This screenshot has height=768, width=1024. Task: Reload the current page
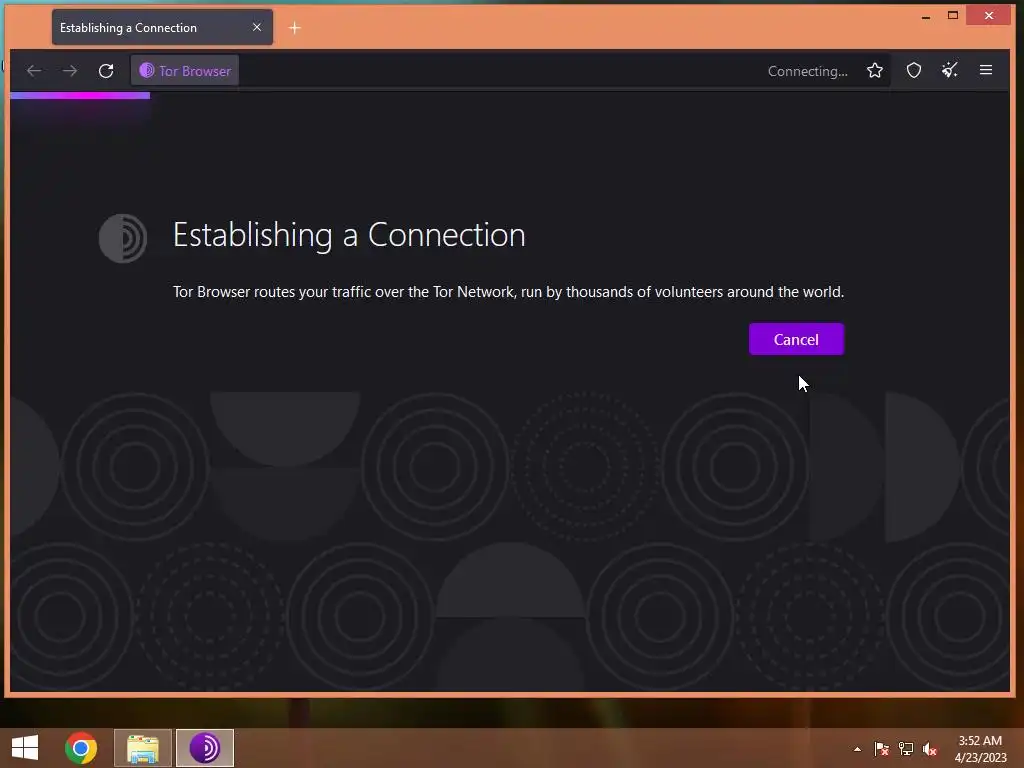click(106, 71)
